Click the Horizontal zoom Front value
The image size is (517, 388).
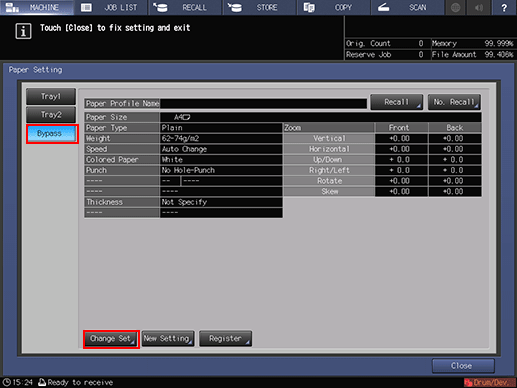pos(401,149)
